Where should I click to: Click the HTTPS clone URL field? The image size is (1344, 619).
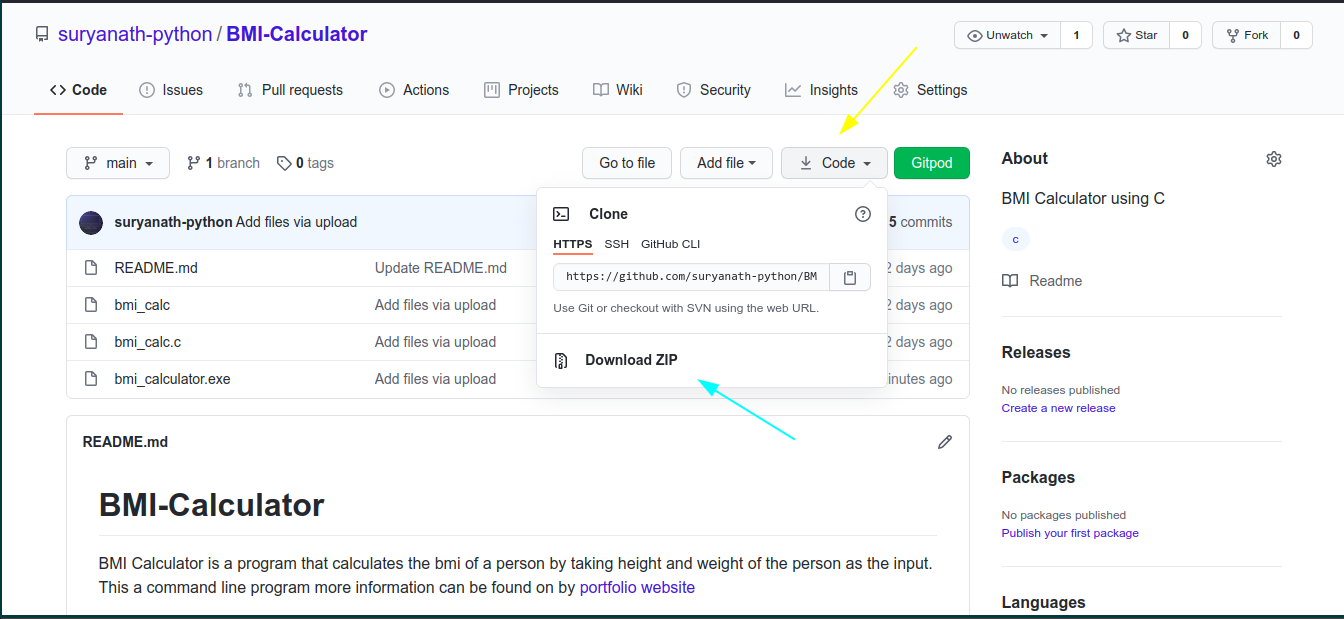point(691,277)
